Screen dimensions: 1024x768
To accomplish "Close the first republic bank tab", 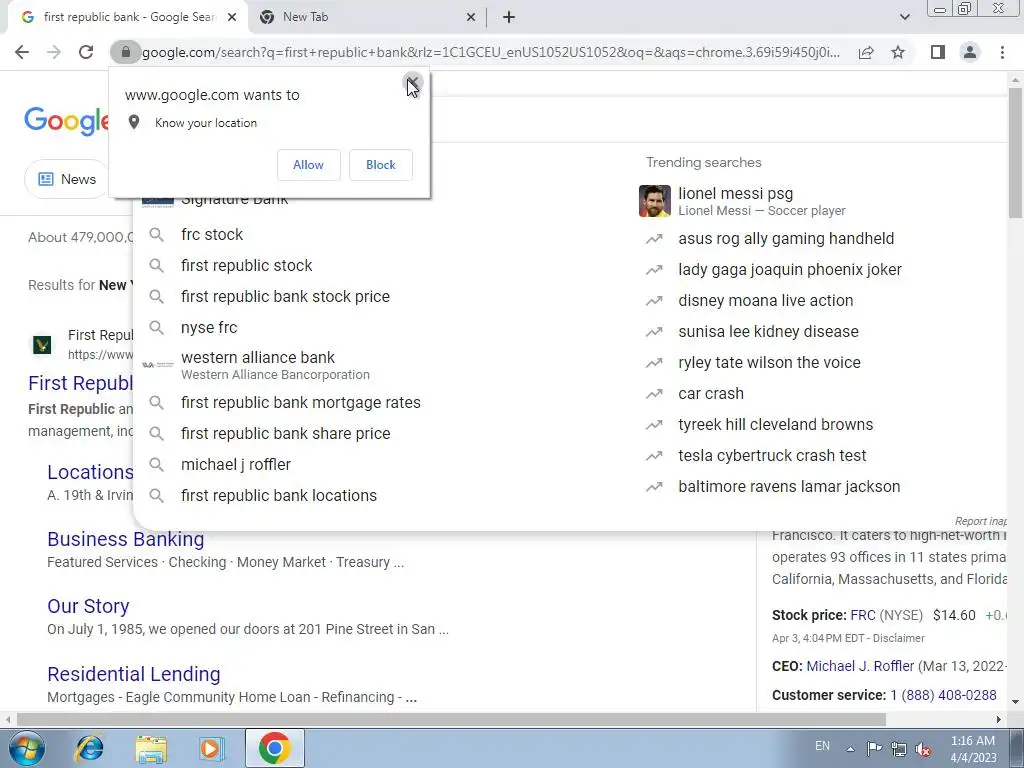I will (232, 18).
